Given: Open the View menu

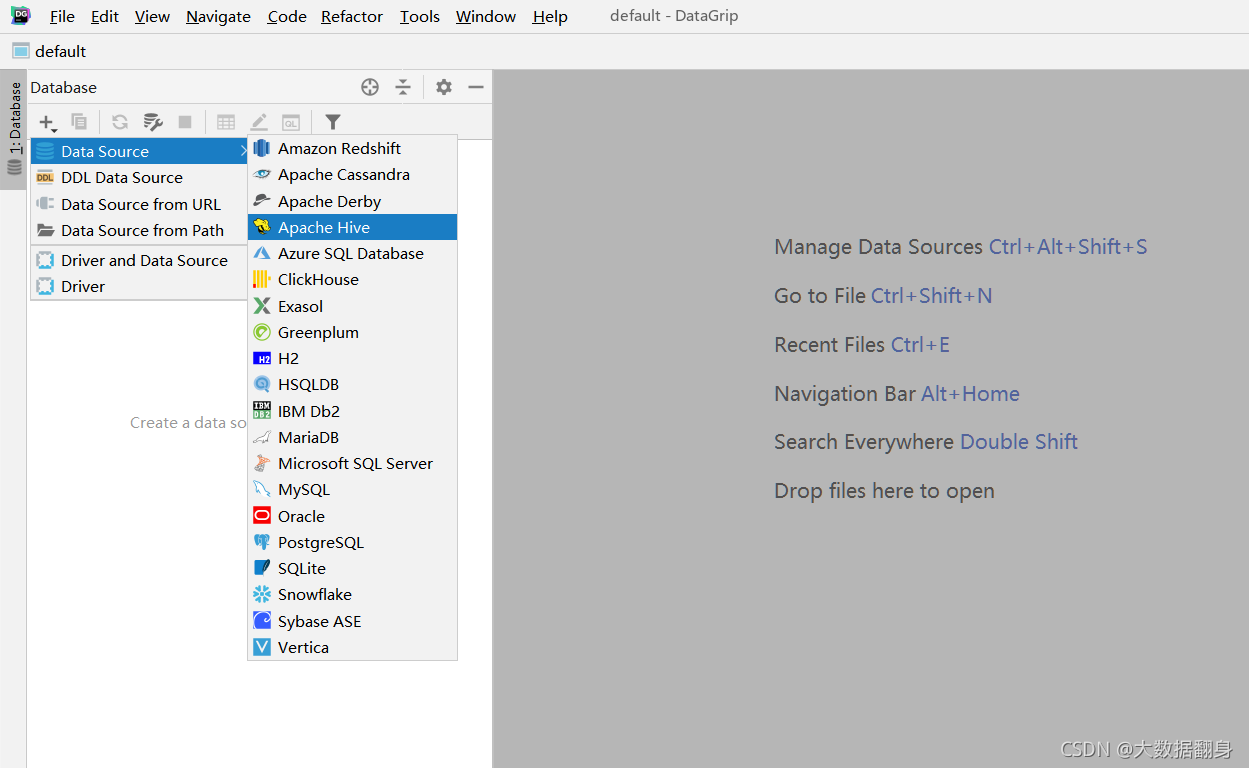Looking at the screenshot, I should (152, 16).
